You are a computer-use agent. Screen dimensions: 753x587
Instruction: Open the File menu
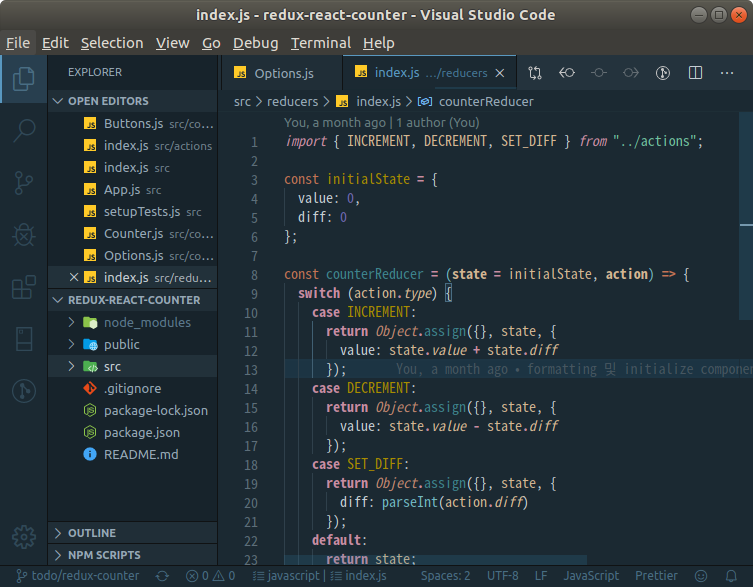18,43
